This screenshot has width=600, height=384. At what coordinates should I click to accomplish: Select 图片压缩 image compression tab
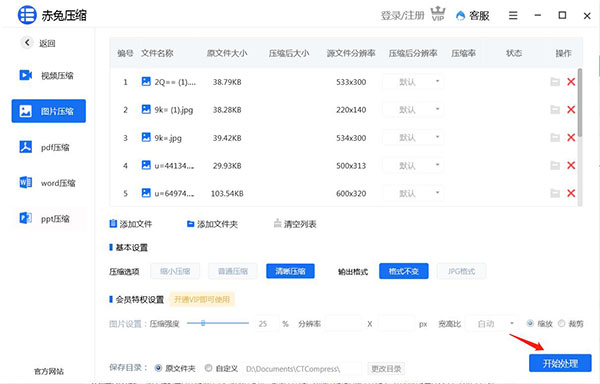pos(49,111)
